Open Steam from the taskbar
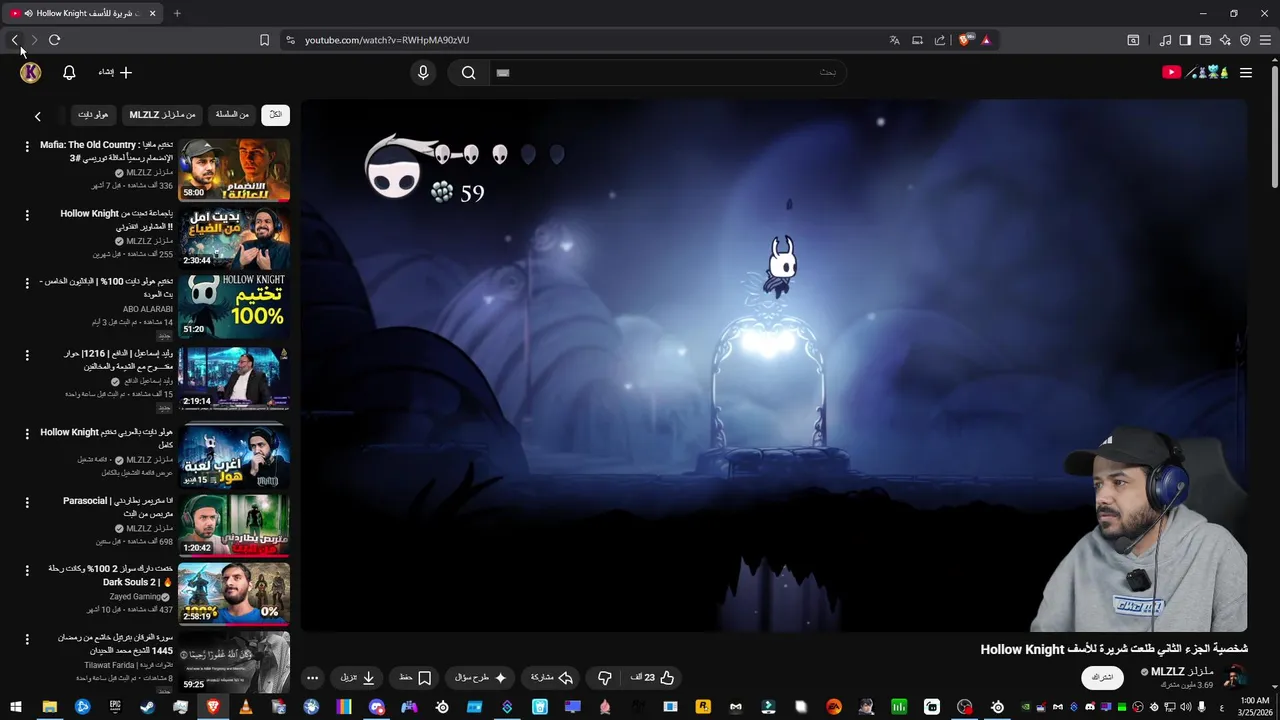The height and width of the screenshot is (720, 1280). tap(147, 707)
